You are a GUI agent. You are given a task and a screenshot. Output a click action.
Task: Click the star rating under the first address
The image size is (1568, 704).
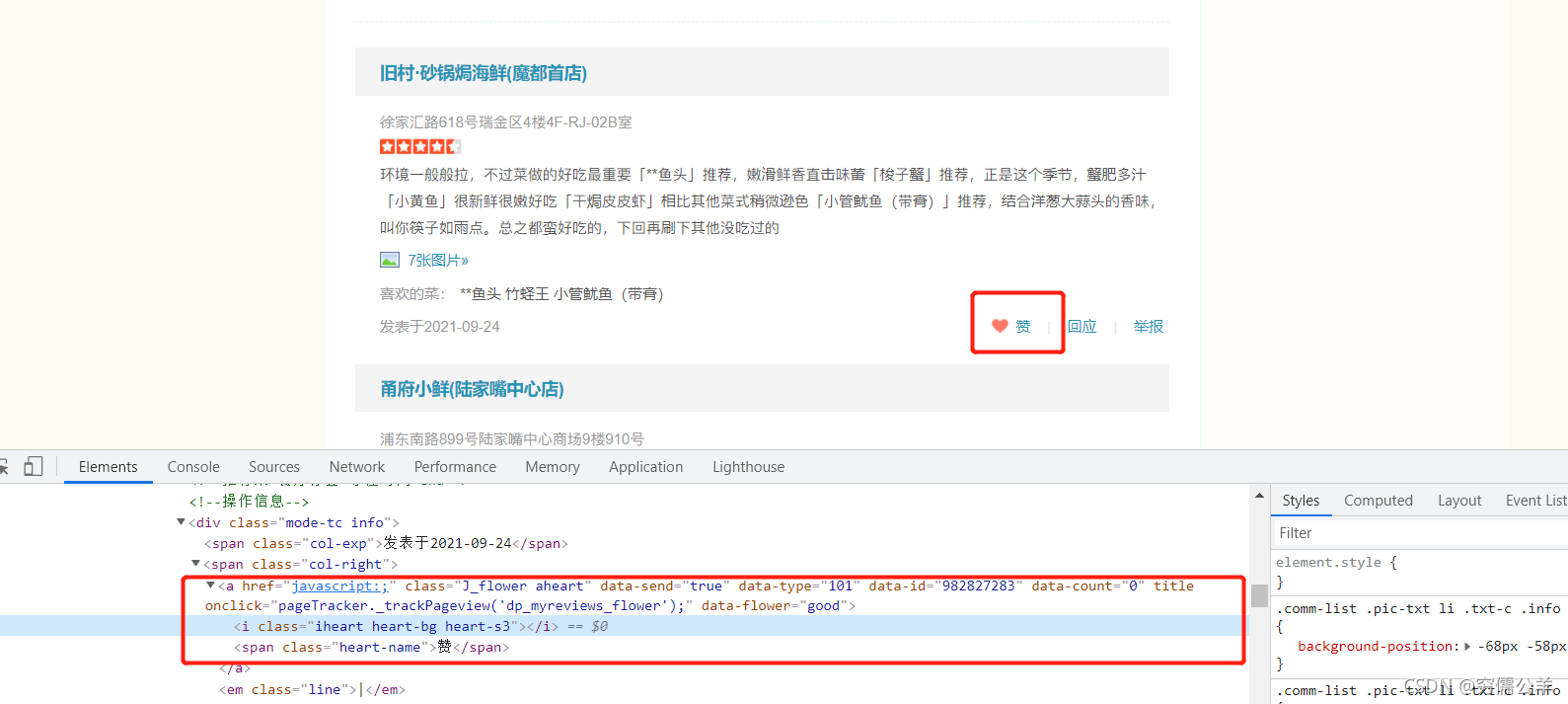pyautogui.click(x=420, y=146)
